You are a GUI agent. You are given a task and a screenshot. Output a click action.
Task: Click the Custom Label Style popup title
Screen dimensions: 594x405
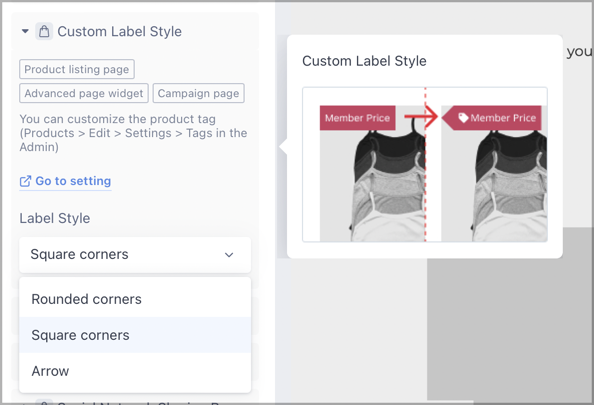[x=364, y=61]
